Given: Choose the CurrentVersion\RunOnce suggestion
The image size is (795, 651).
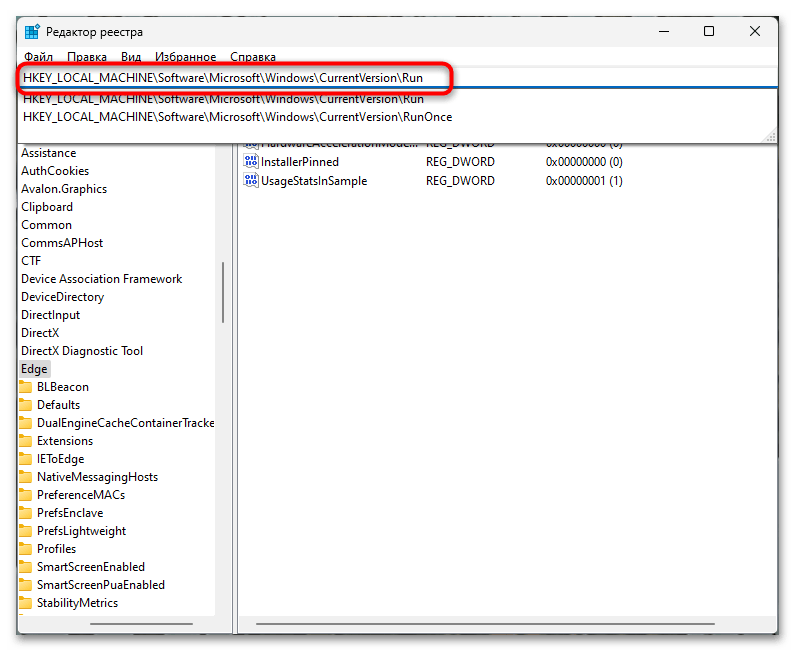Looking at the screenshot, I should [237, 117].
